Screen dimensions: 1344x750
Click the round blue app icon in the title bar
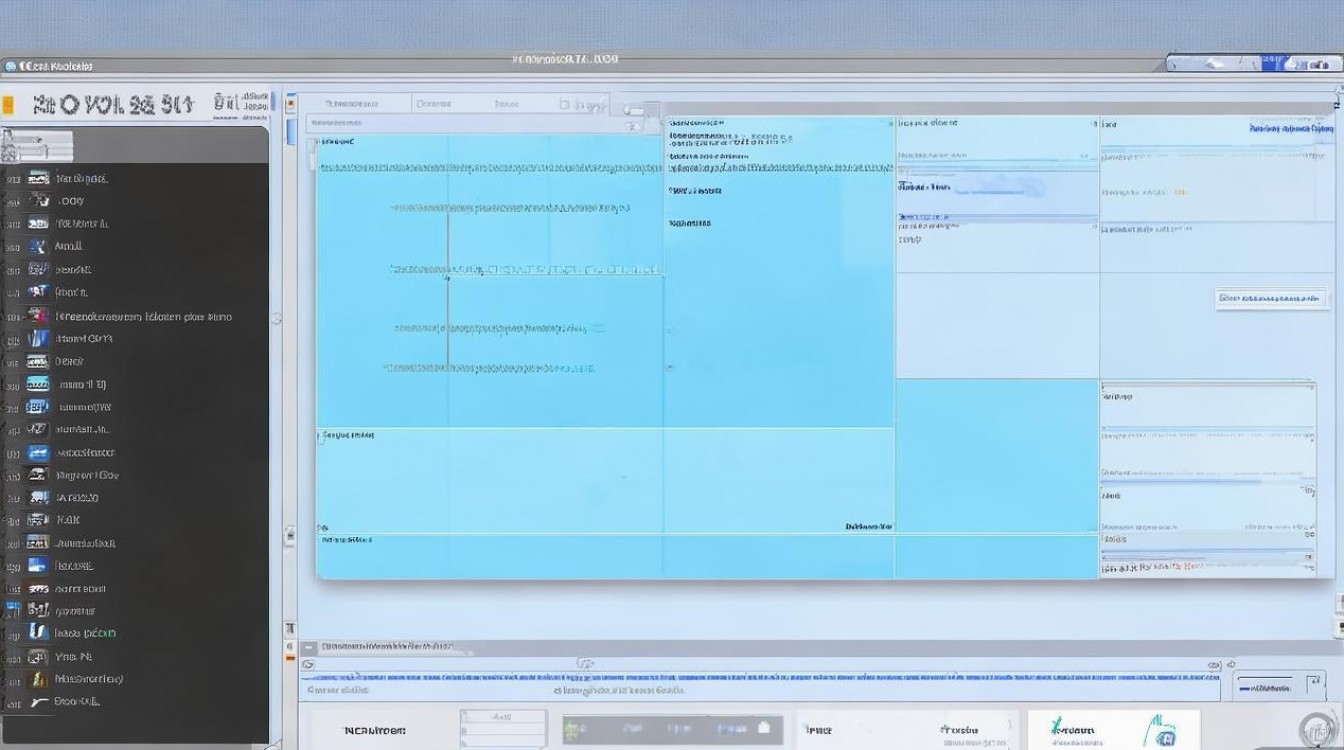[10, 66]
